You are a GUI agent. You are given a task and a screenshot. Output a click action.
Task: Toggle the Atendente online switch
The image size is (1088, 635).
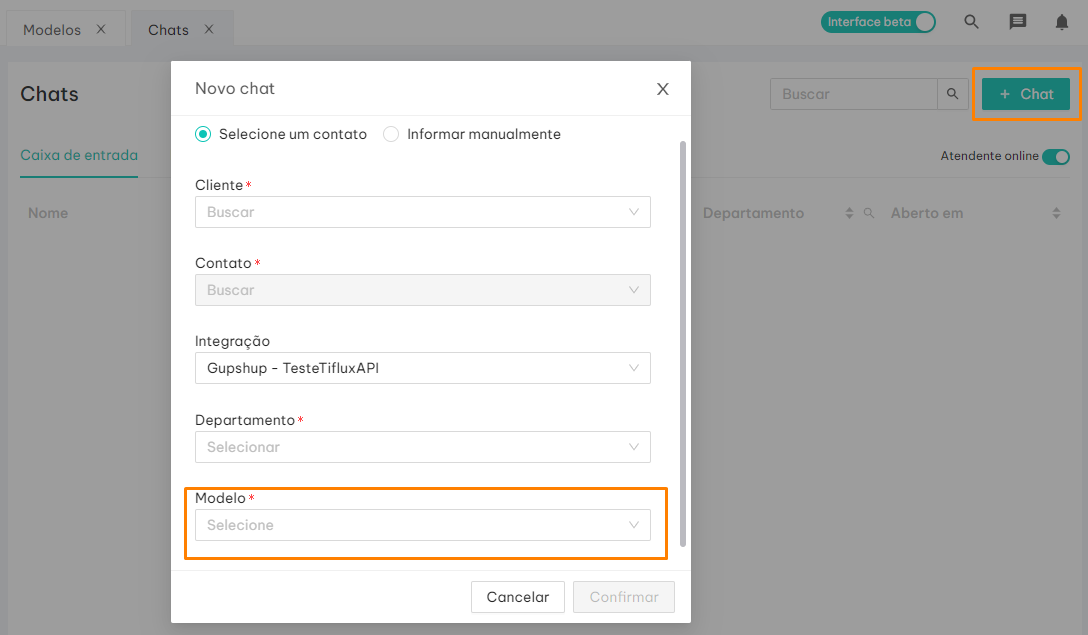point(1056,157)
